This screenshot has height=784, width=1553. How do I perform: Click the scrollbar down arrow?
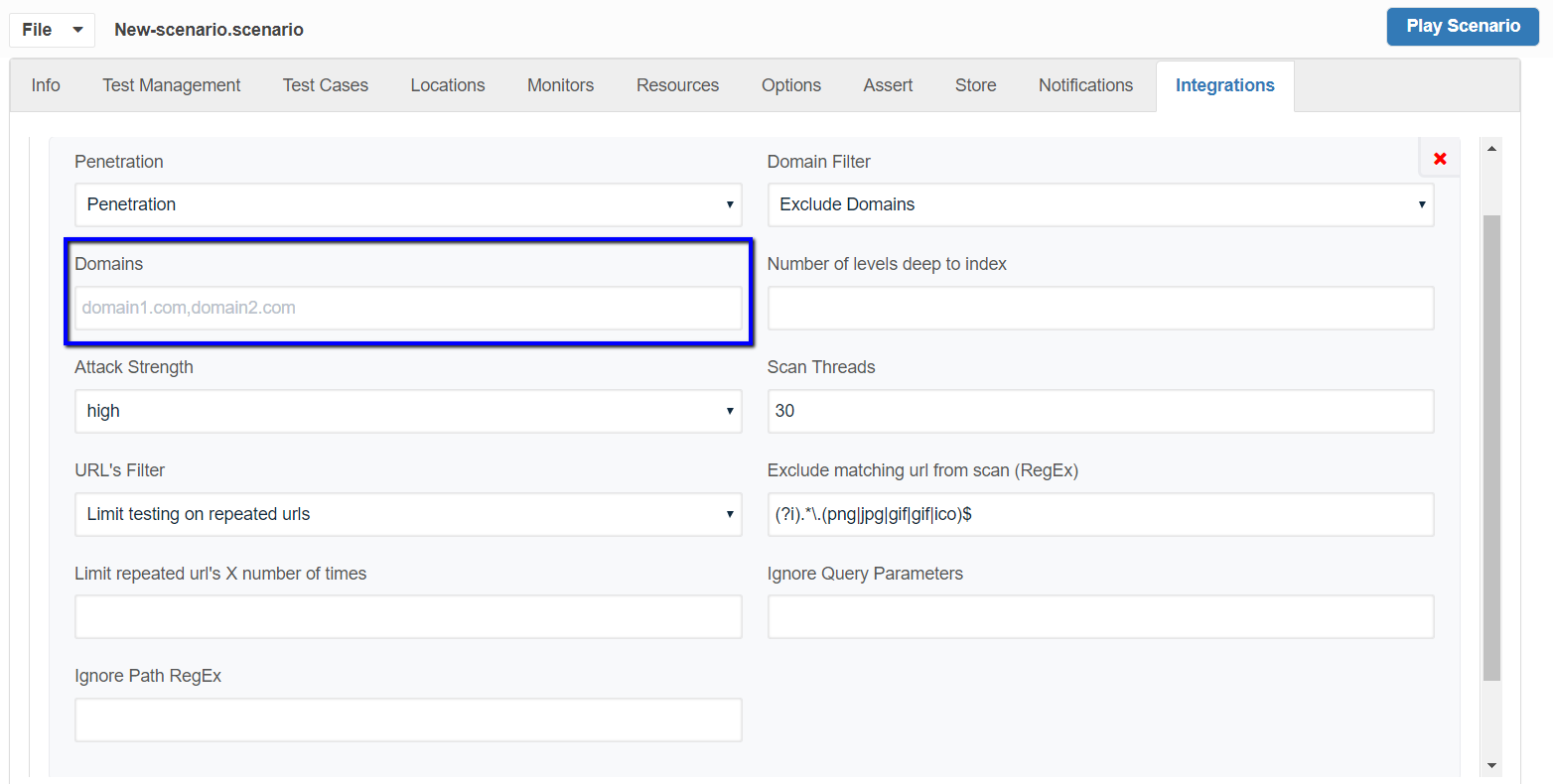coord(1491,765)
